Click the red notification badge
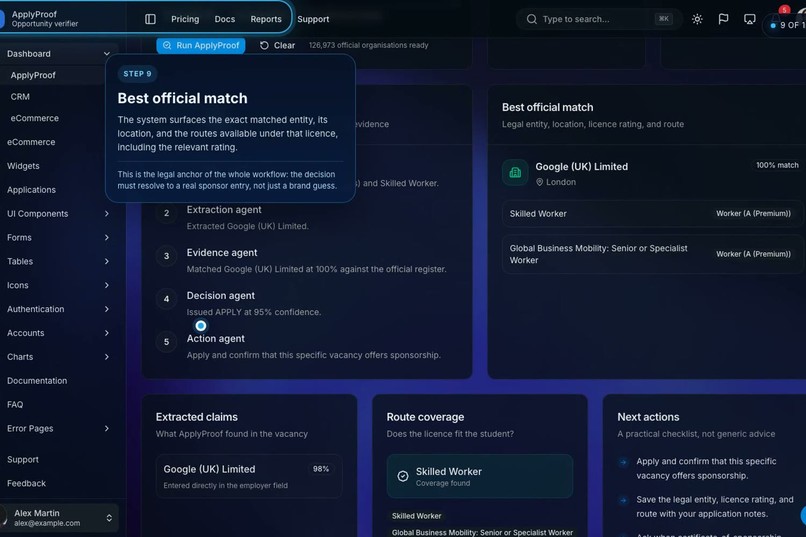806x537 pixels. [784, 10]
